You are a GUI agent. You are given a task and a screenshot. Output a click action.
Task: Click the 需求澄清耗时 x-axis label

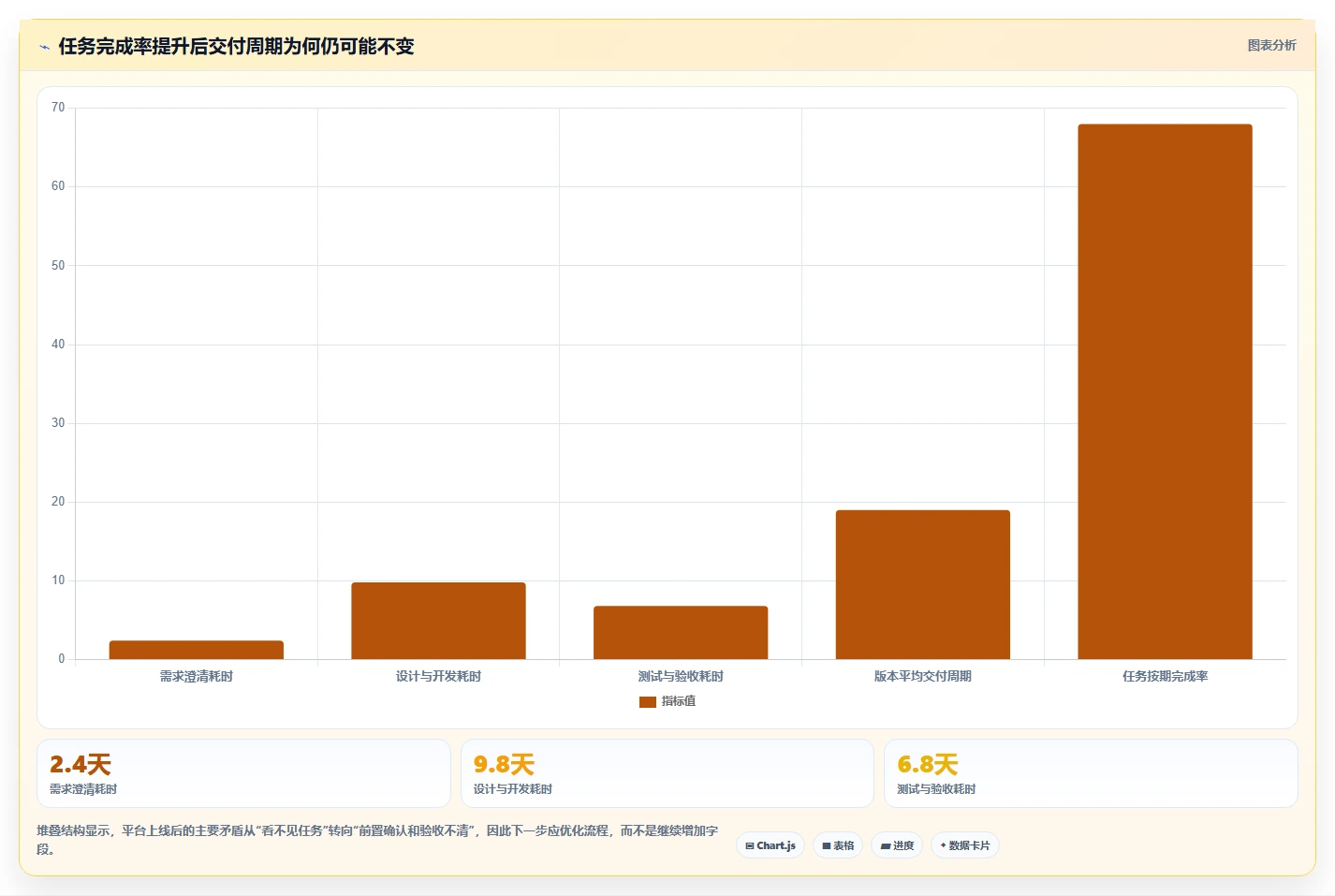click(x=197, y=676)
